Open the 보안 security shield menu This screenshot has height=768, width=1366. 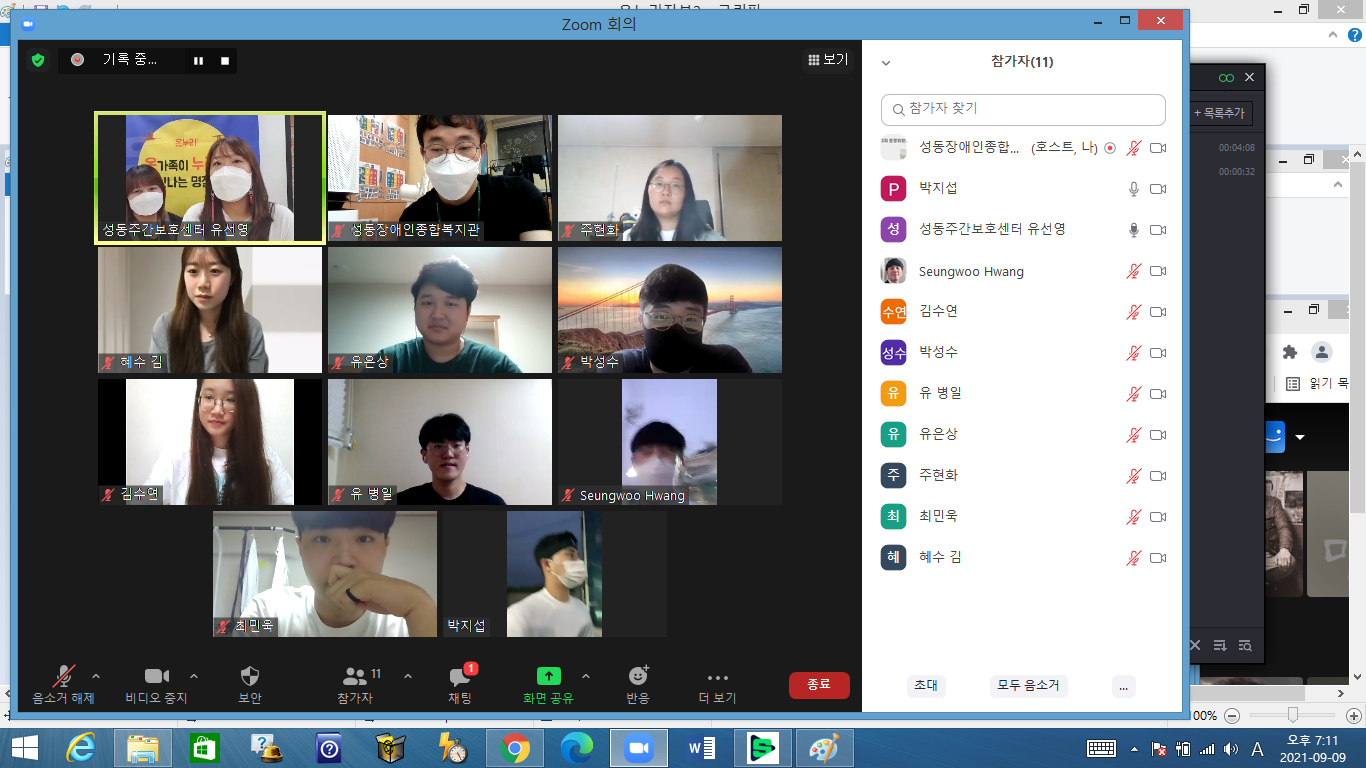[x=250, y=685]
